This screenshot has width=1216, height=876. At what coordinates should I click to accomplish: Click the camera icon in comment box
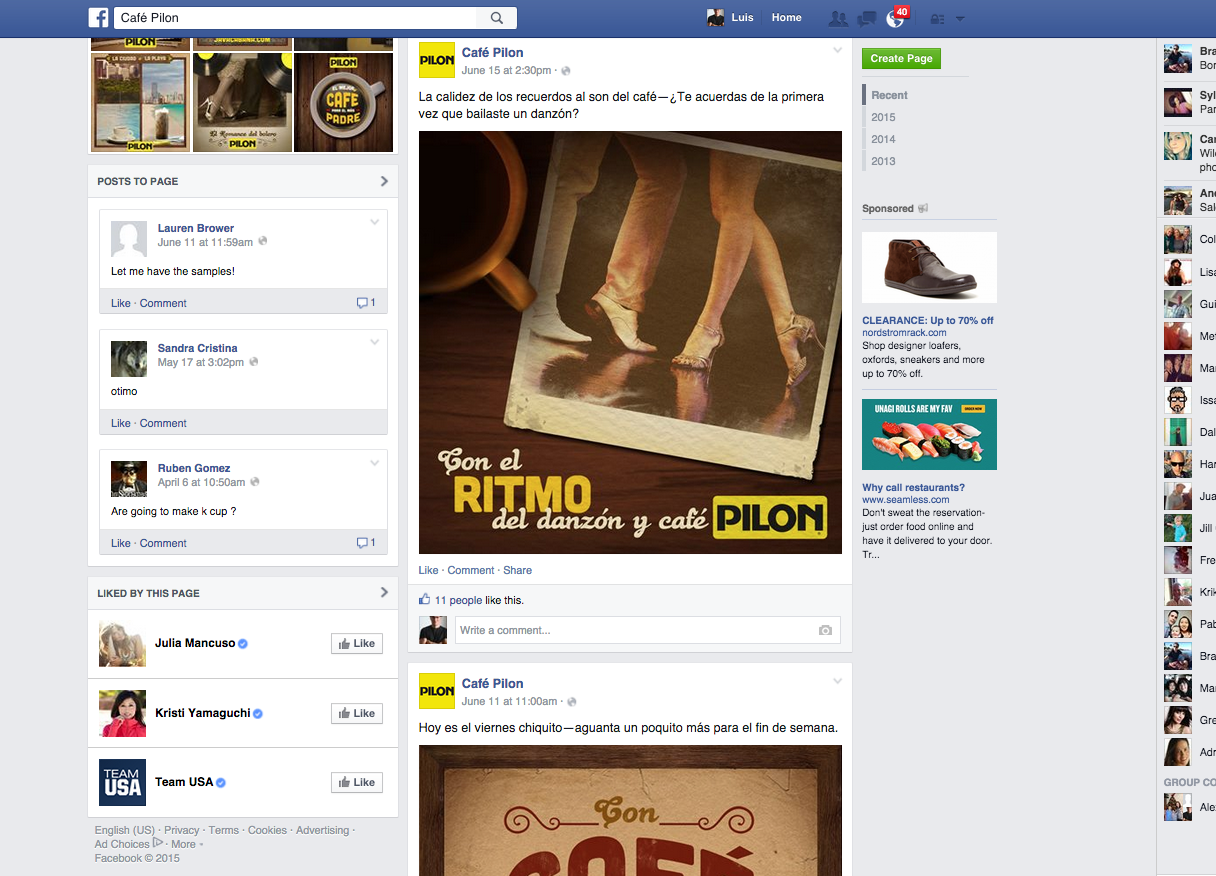(x=825, y=630)
